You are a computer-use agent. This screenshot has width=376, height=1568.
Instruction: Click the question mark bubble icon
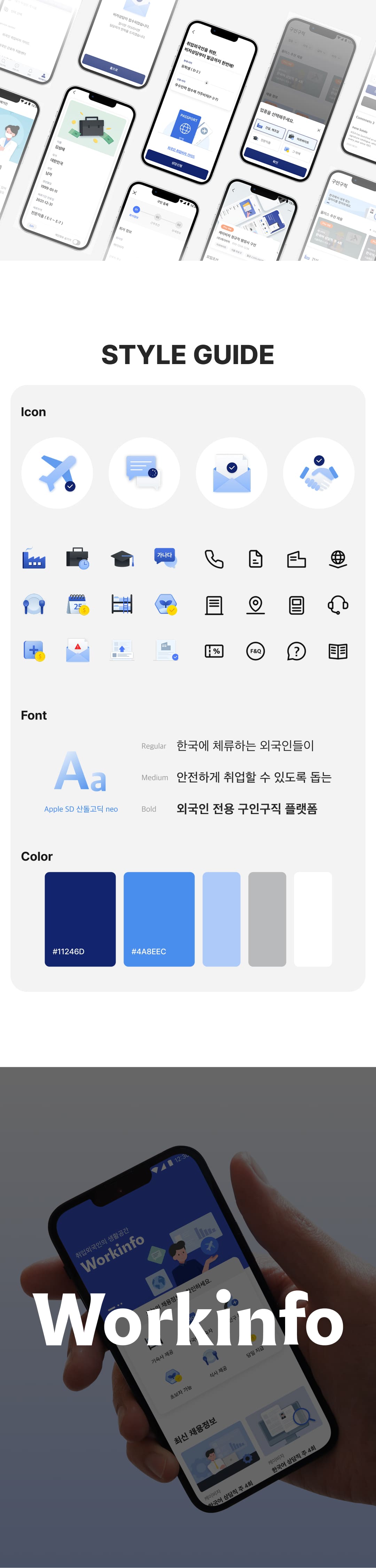297,651
